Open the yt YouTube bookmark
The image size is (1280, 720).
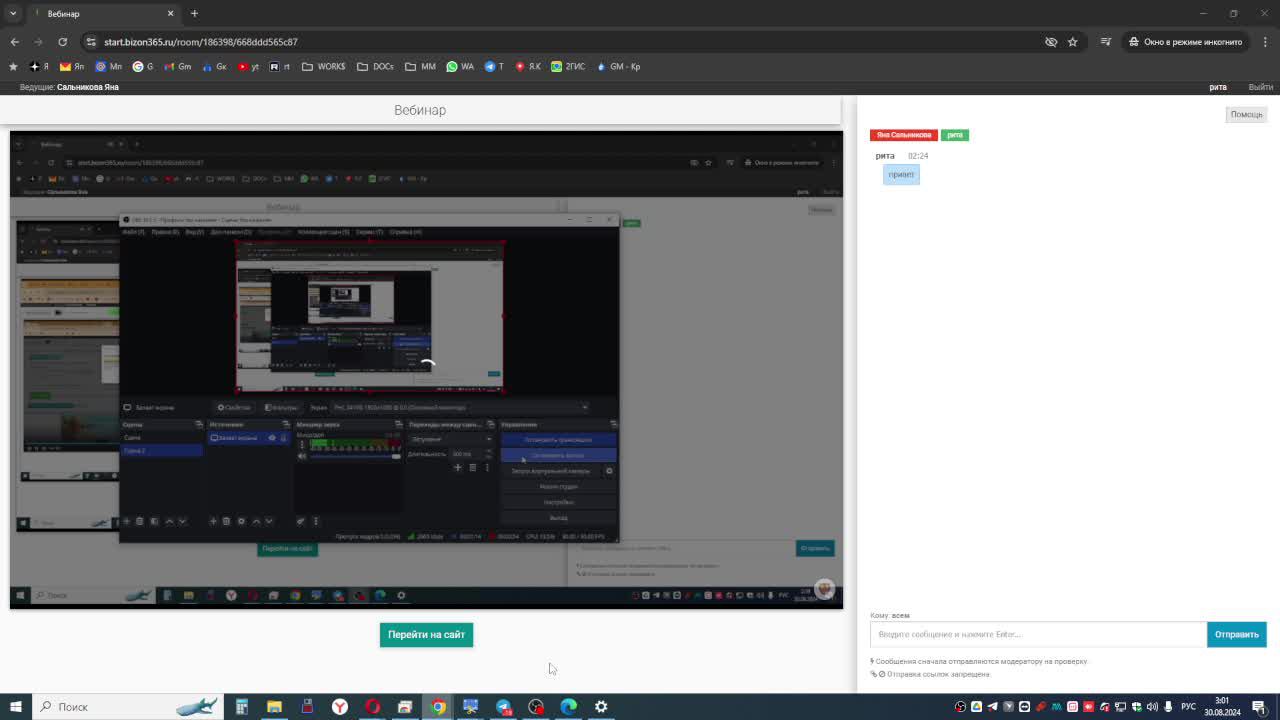pyautogui.click(x=248, y=67)
